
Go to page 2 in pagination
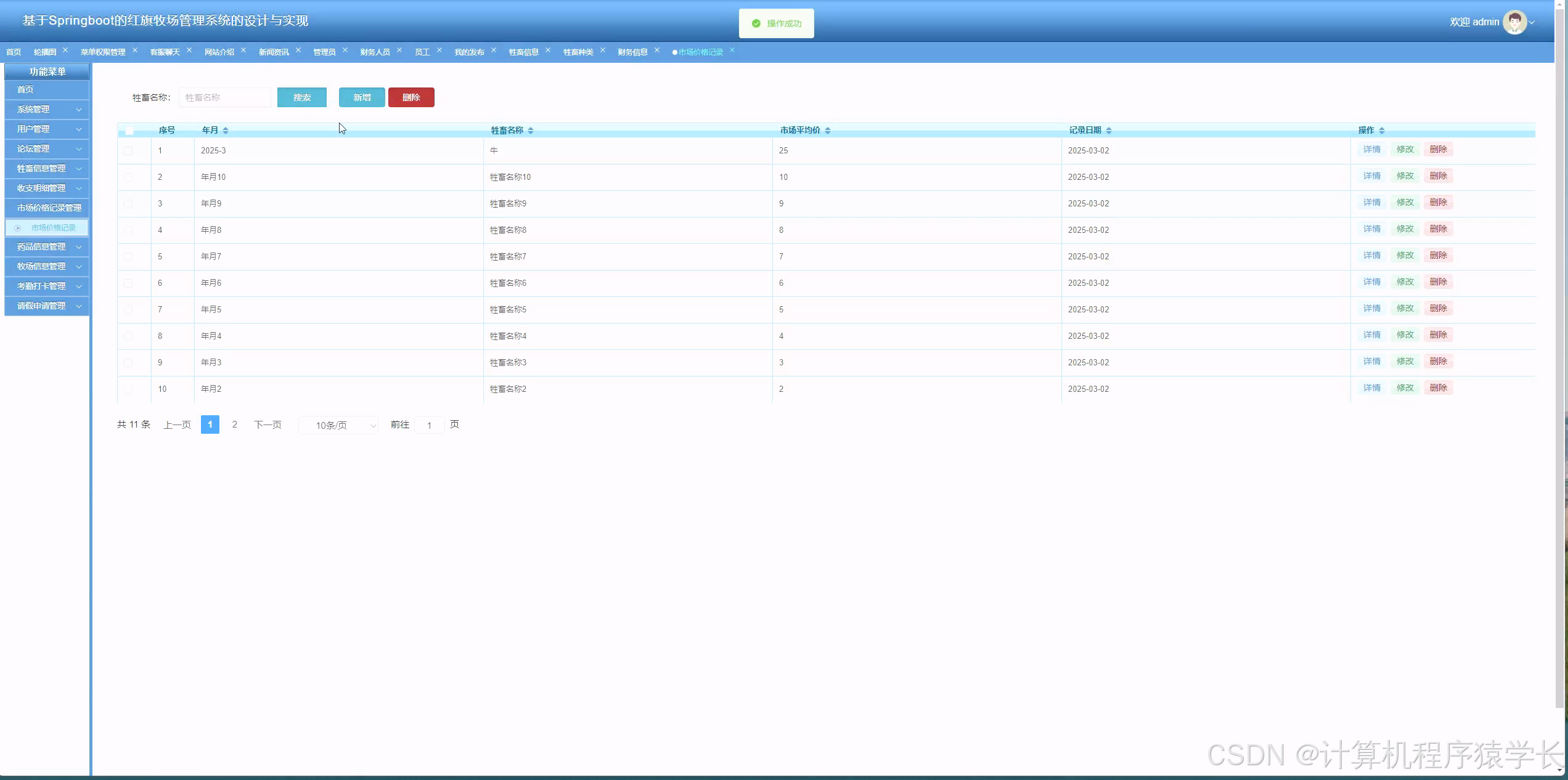[234, 425]
